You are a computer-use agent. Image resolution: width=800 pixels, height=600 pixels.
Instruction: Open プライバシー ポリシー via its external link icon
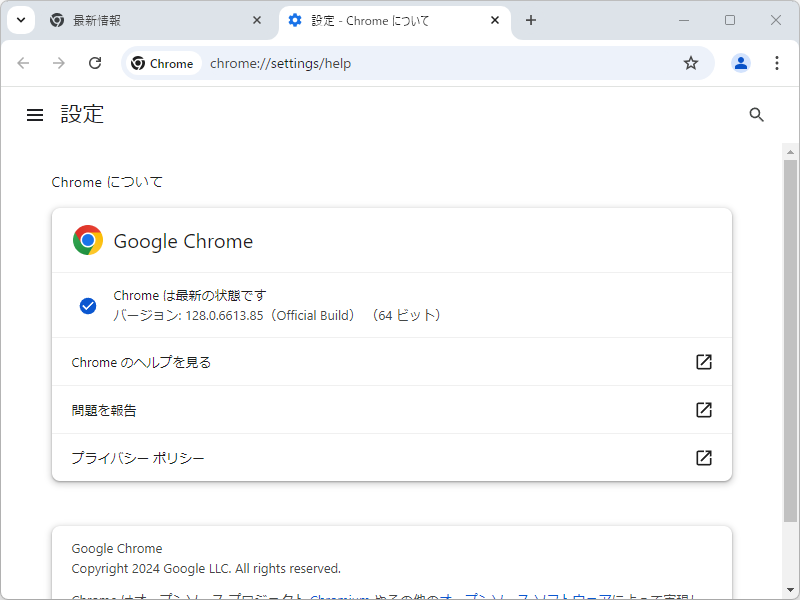(703, 457)
